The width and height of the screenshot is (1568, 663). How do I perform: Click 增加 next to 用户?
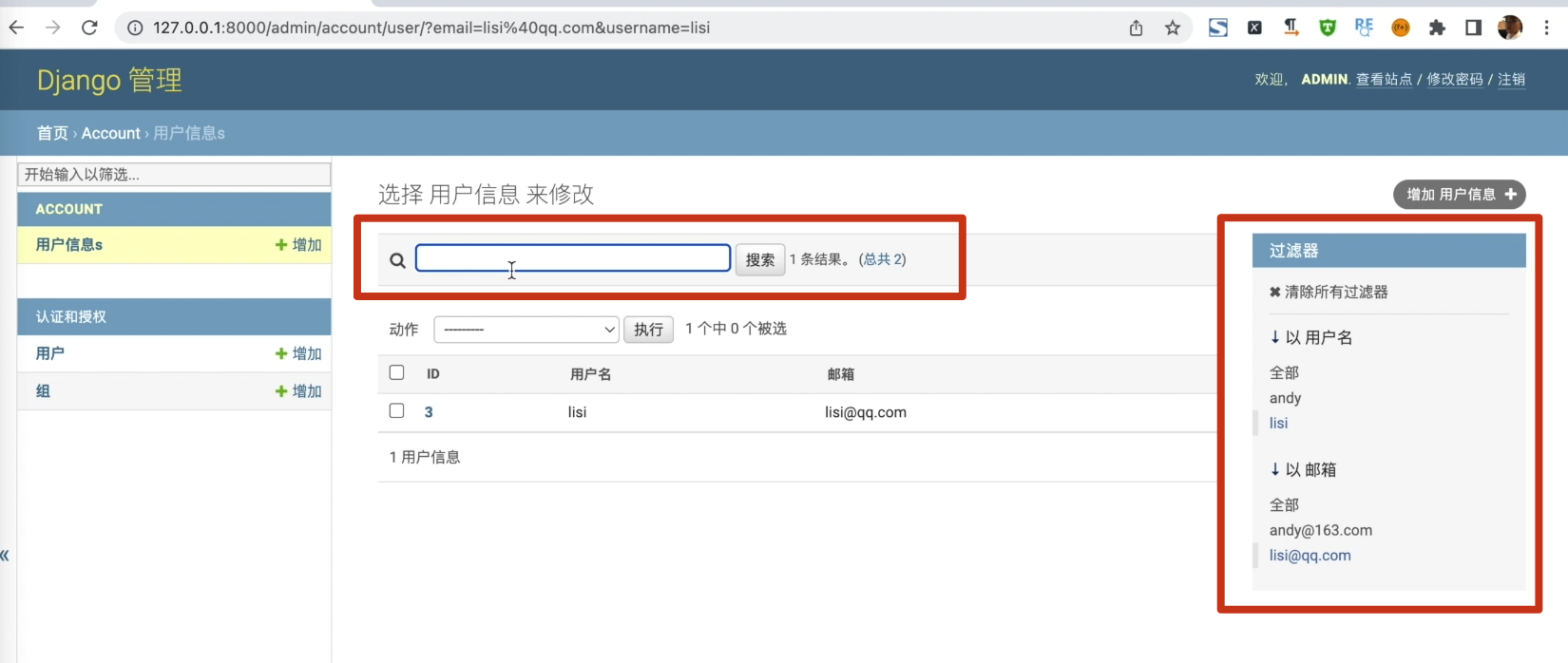click(x=298, y=353)
